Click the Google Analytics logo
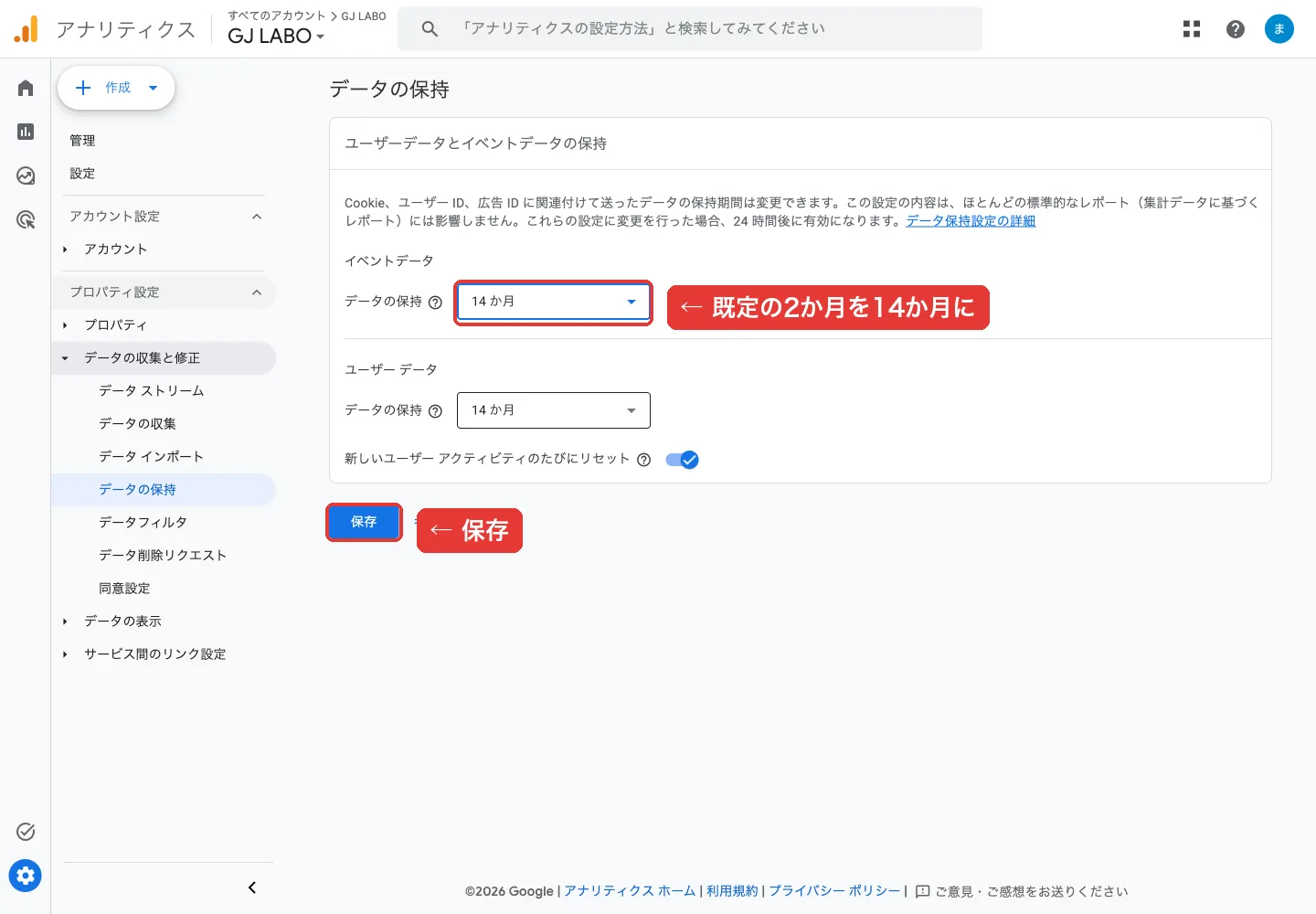This screenshot has height=914, width=1316. click(27, 29)
